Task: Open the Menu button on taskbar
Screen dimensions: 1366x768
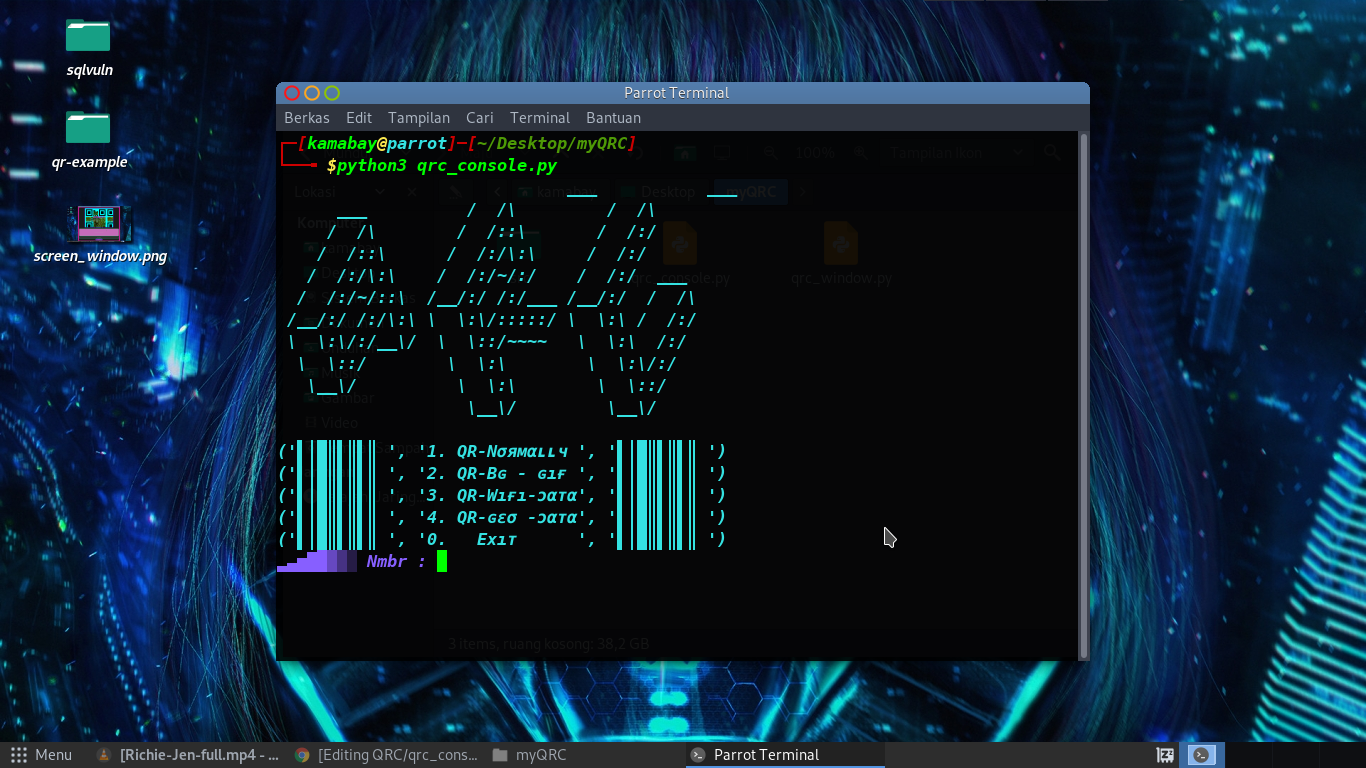Action: 41,755
